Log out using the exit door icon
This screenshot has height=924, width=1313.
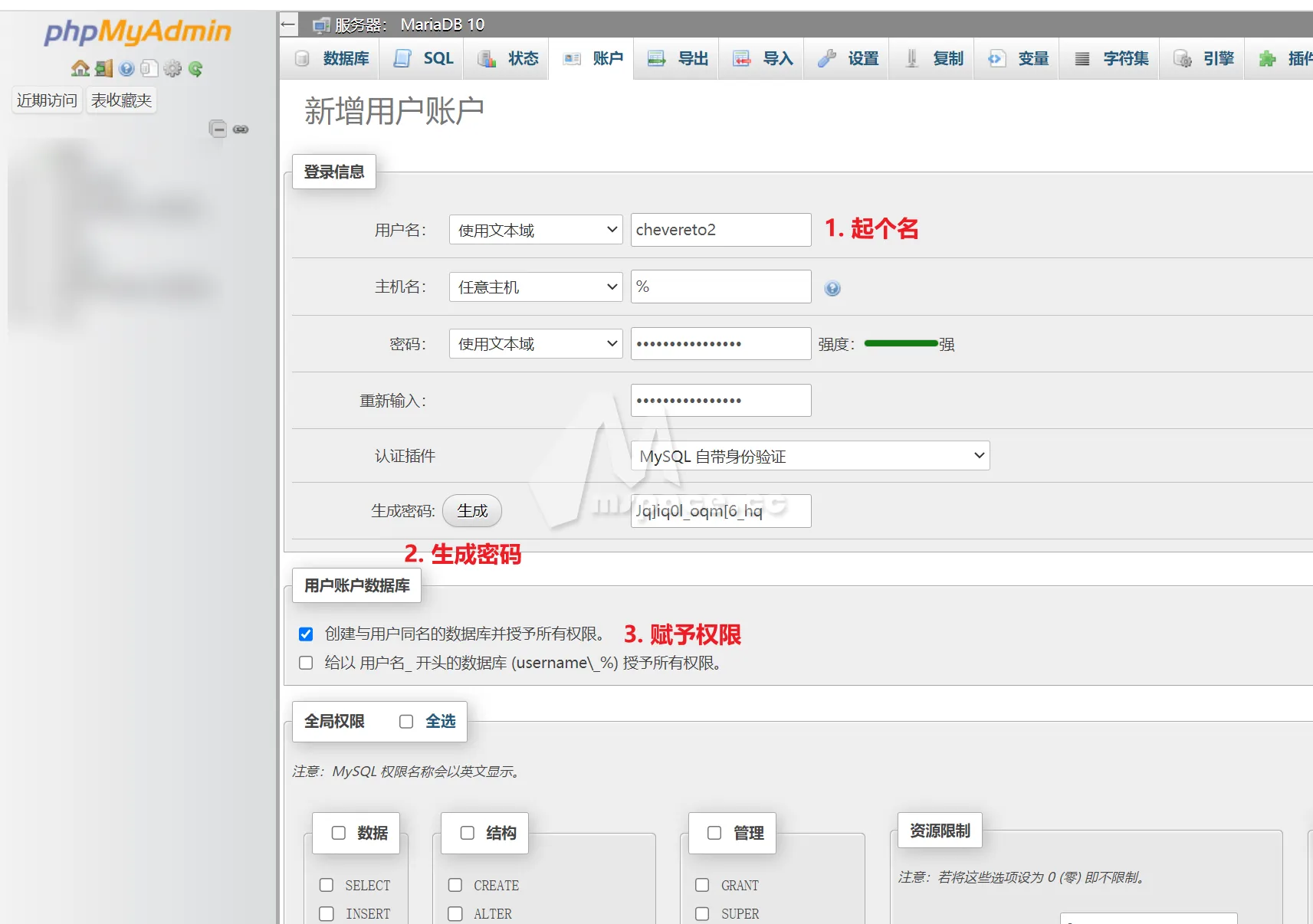104,69
